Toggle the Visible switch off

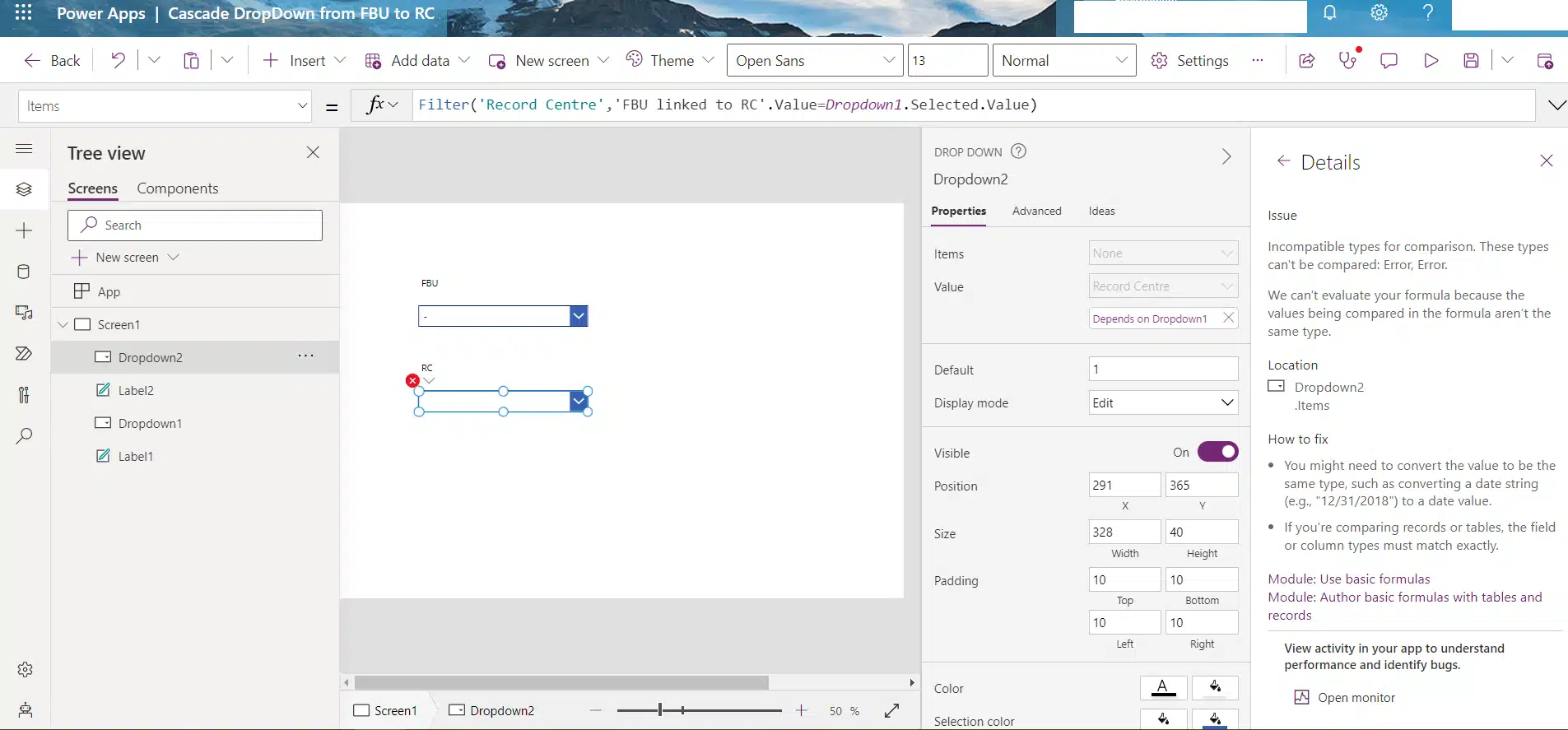[x=1217, y=452]
